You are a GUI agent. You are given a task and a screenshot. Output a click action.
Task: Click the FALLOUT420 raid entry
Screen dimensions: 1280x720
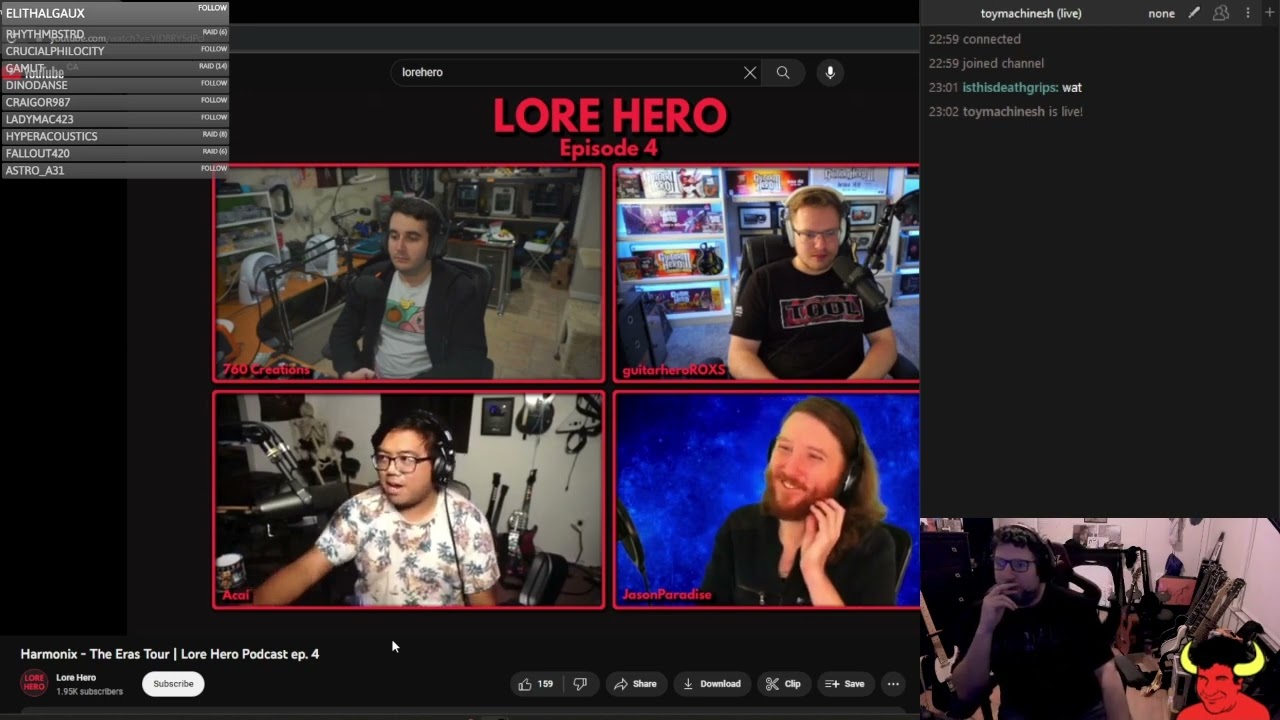coord(115,153)
